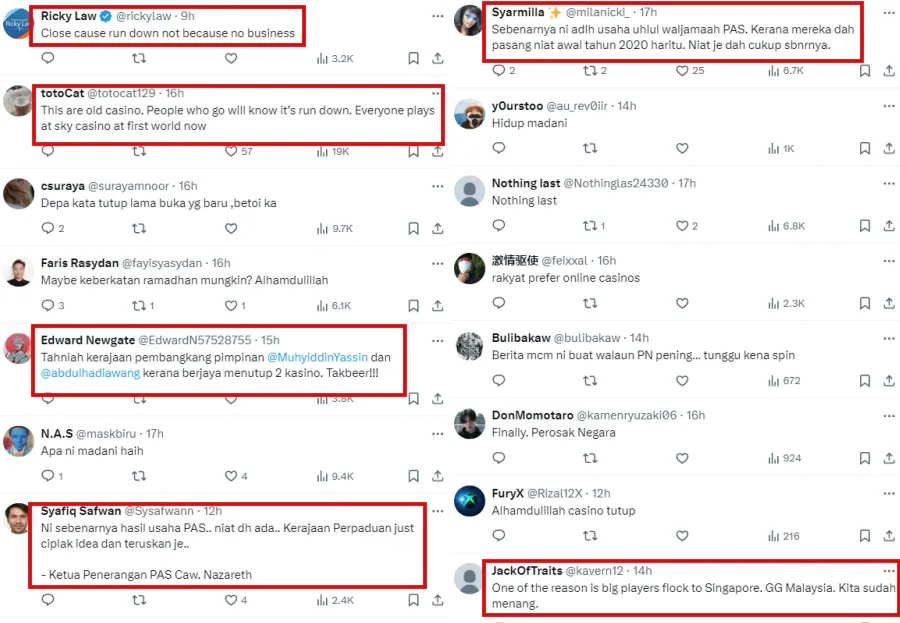Reply to Syarmilla's tweet
Screen dimensions: 900x623
tap(499, 71)
